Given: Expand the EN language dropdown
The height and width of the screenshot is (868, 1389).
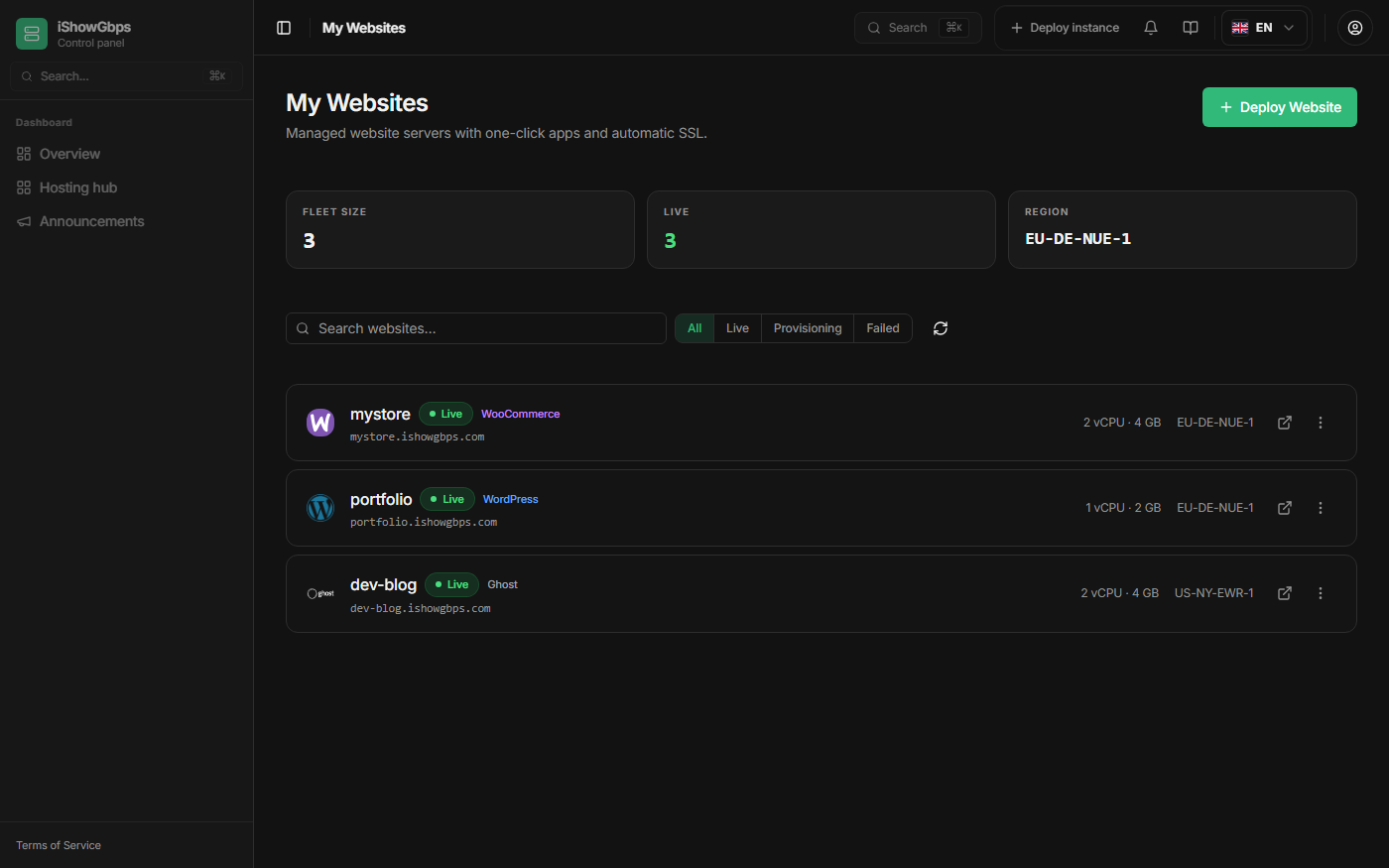Looking at the screenshot, I should point(1264,28).
